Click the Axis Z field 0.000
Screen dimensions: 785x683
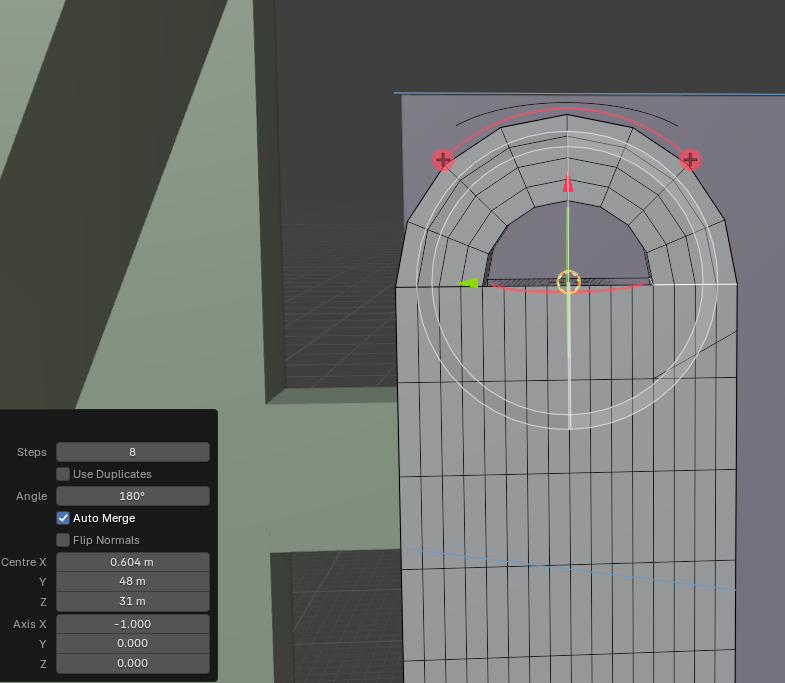coord(133,663)
